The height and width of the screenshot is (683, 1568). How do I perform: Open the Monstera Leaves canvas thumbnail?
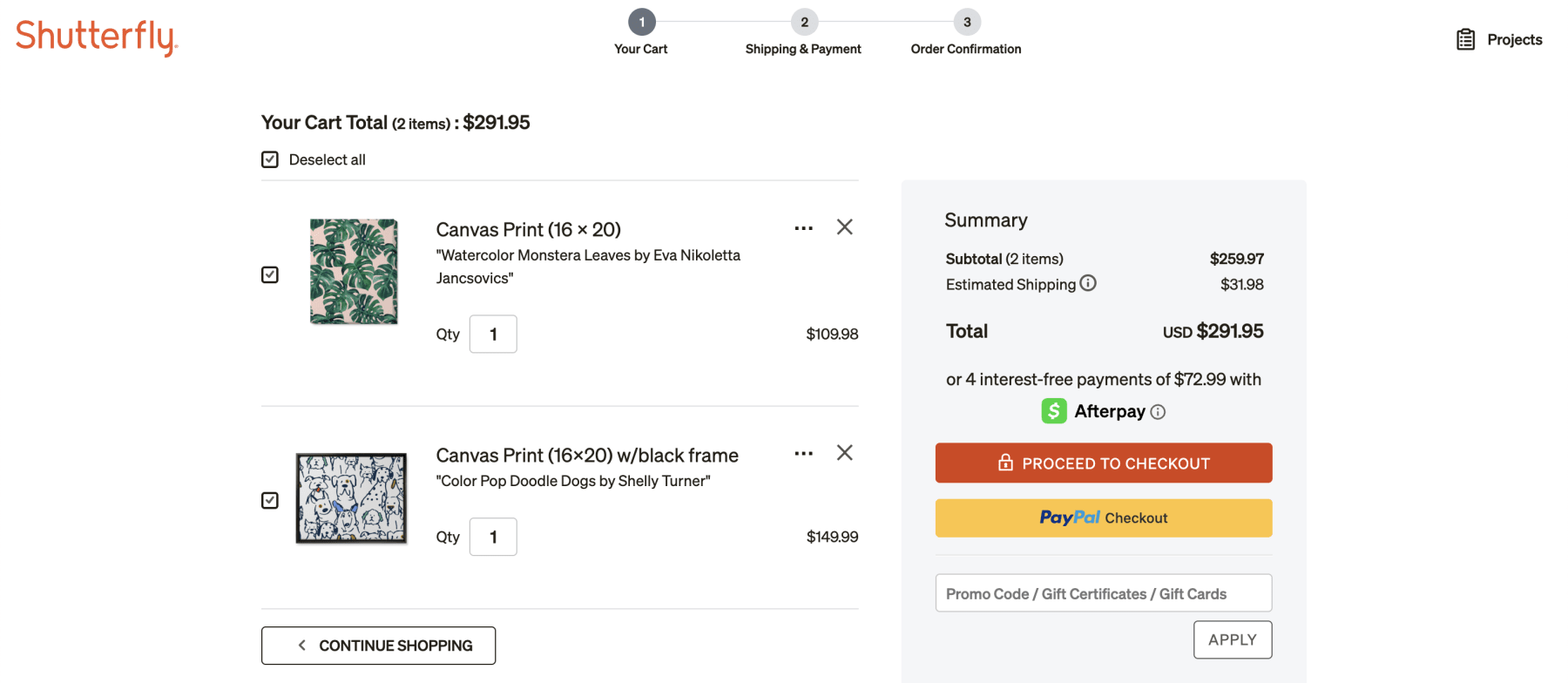[x=354, y=272]
